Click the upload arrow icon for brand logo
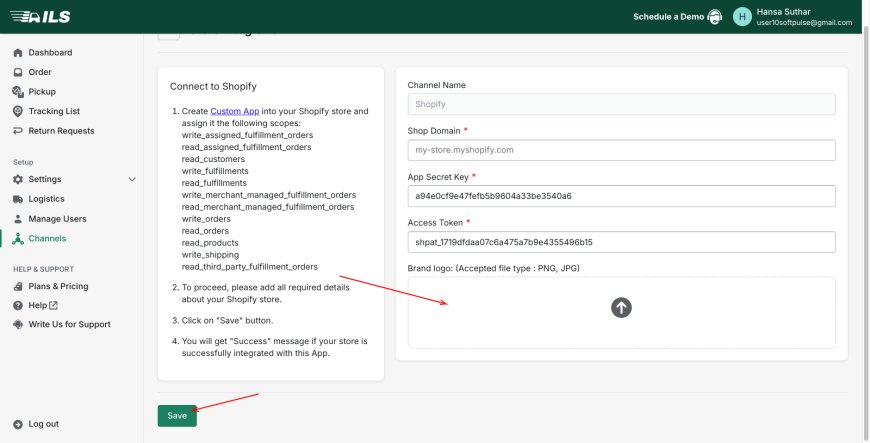Viewport: 870px width, 443px height. [621, 308]
